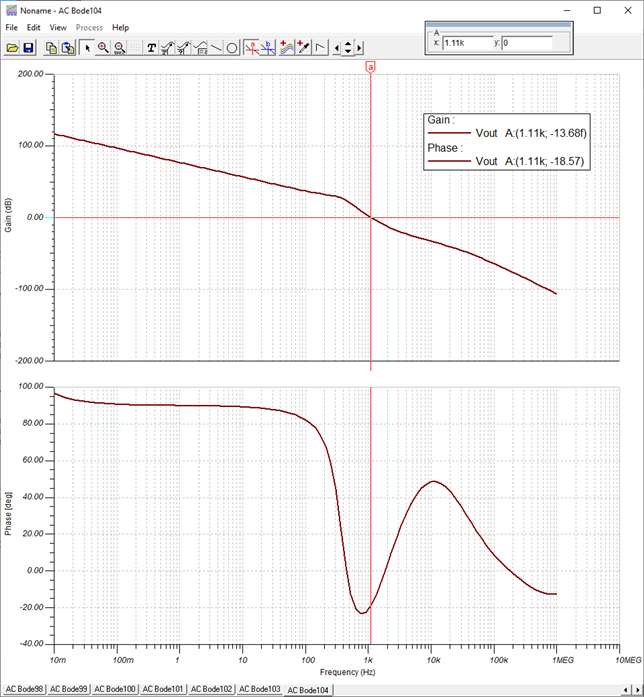Click the eyedropper with plus icon
This screenshot has width=644, height=697.
coord(303,48)
